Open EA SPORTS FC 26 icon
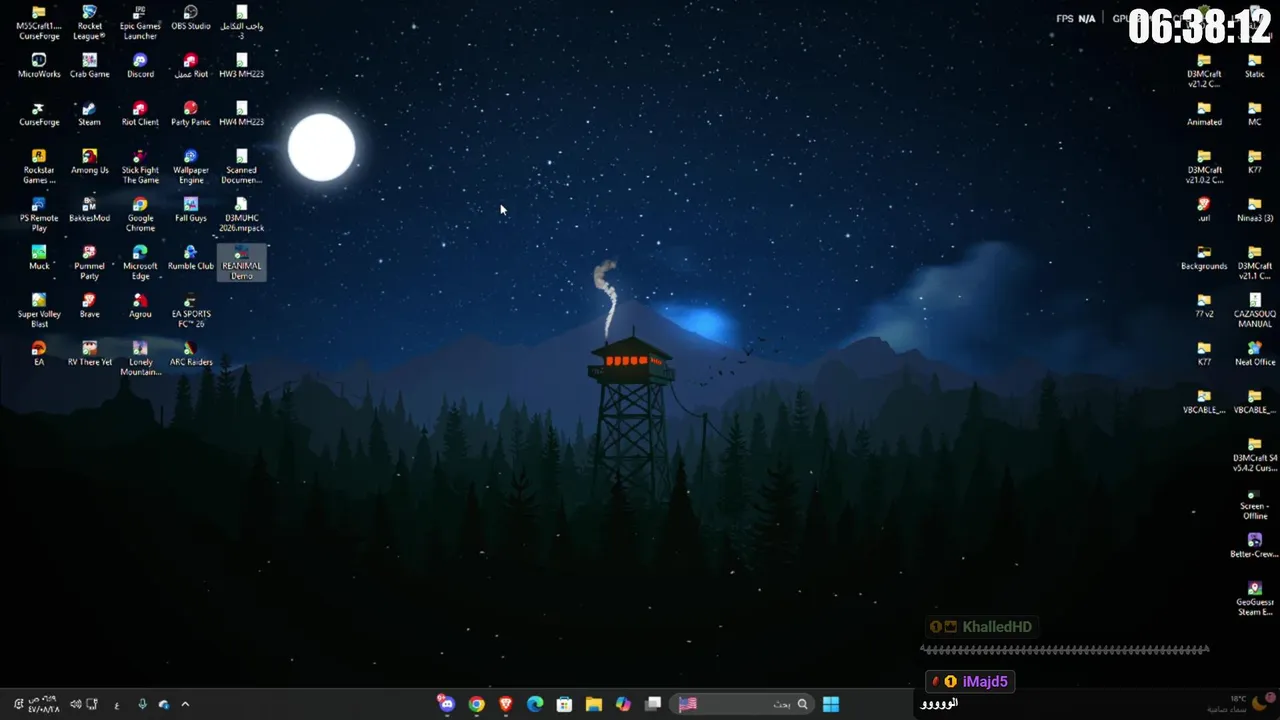This screenshot has height=720, width=1280. pyautogui.click(x=191, y=310)
